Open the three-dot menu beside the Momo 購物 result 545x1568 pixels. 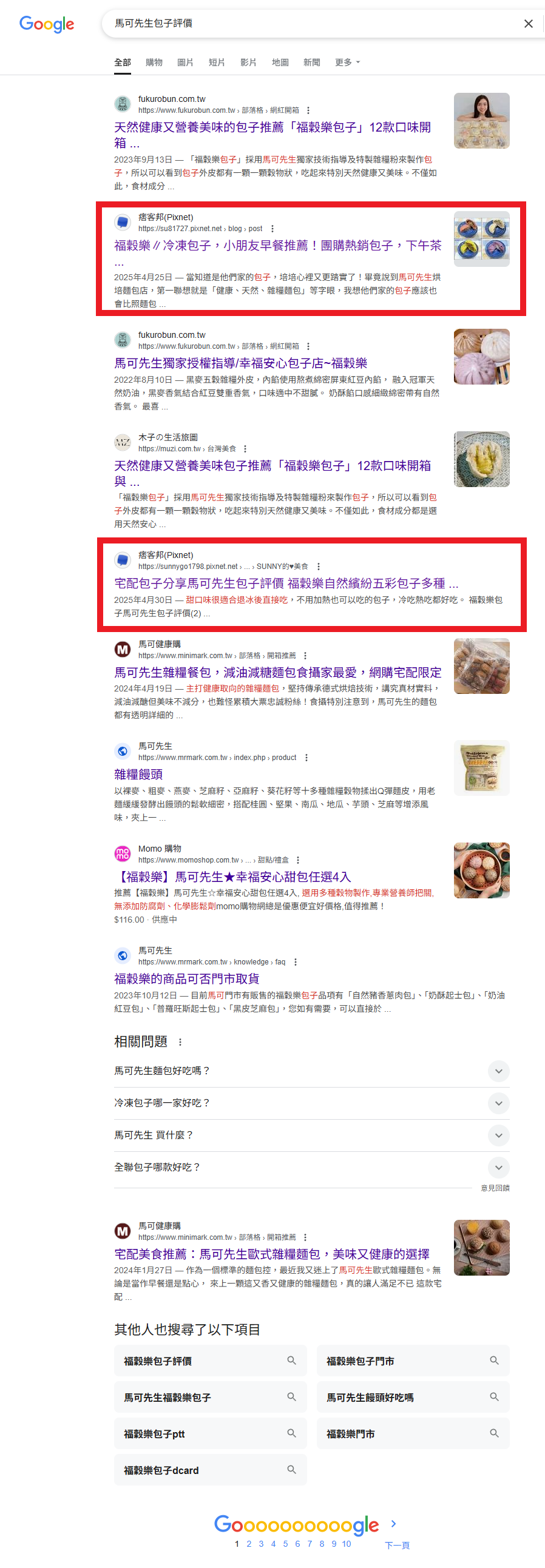click(298, 860)
